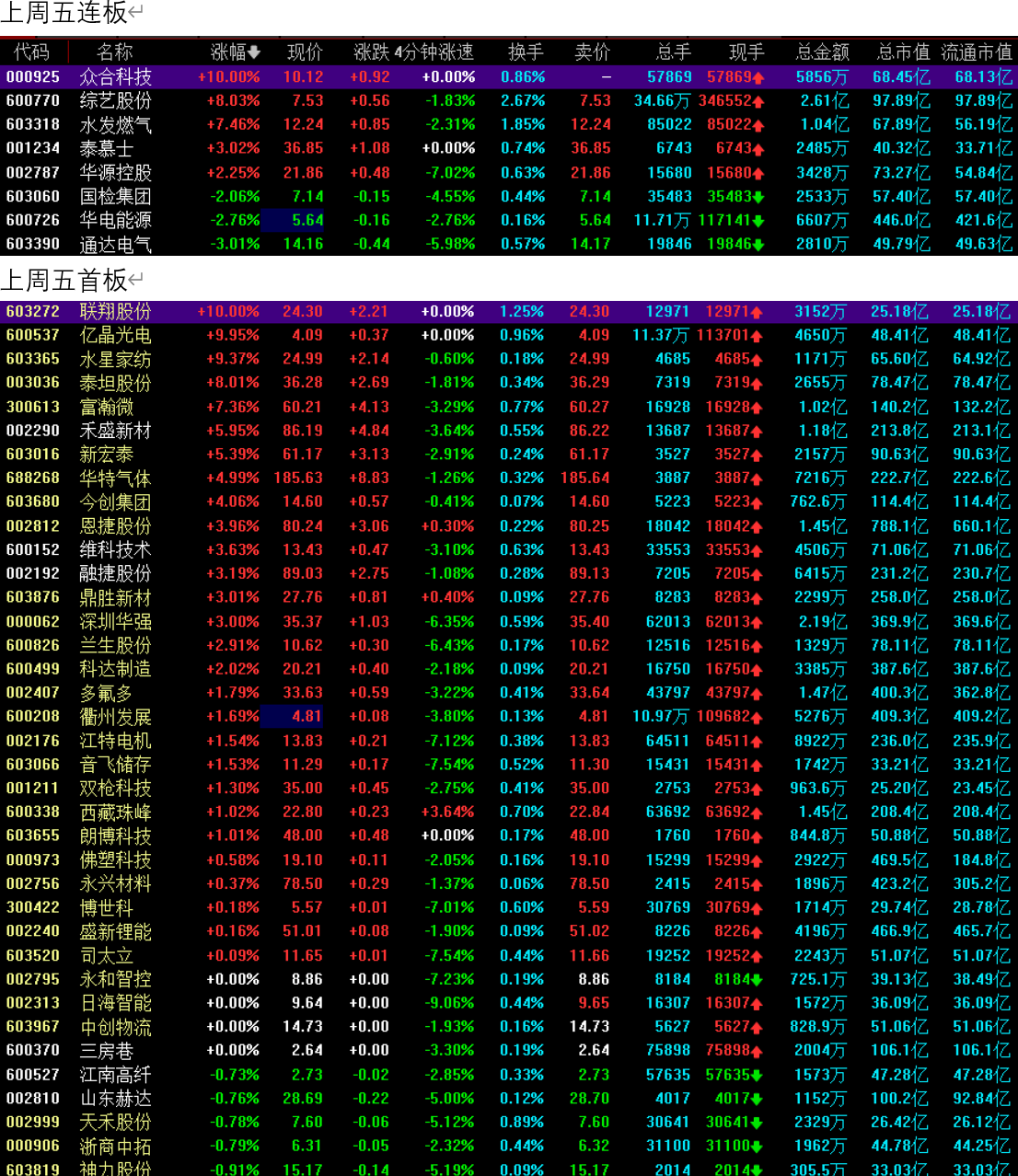1018x1176 pixels.
Task: Select the 泰慕士 stock name
Action: tap(107, 148)
